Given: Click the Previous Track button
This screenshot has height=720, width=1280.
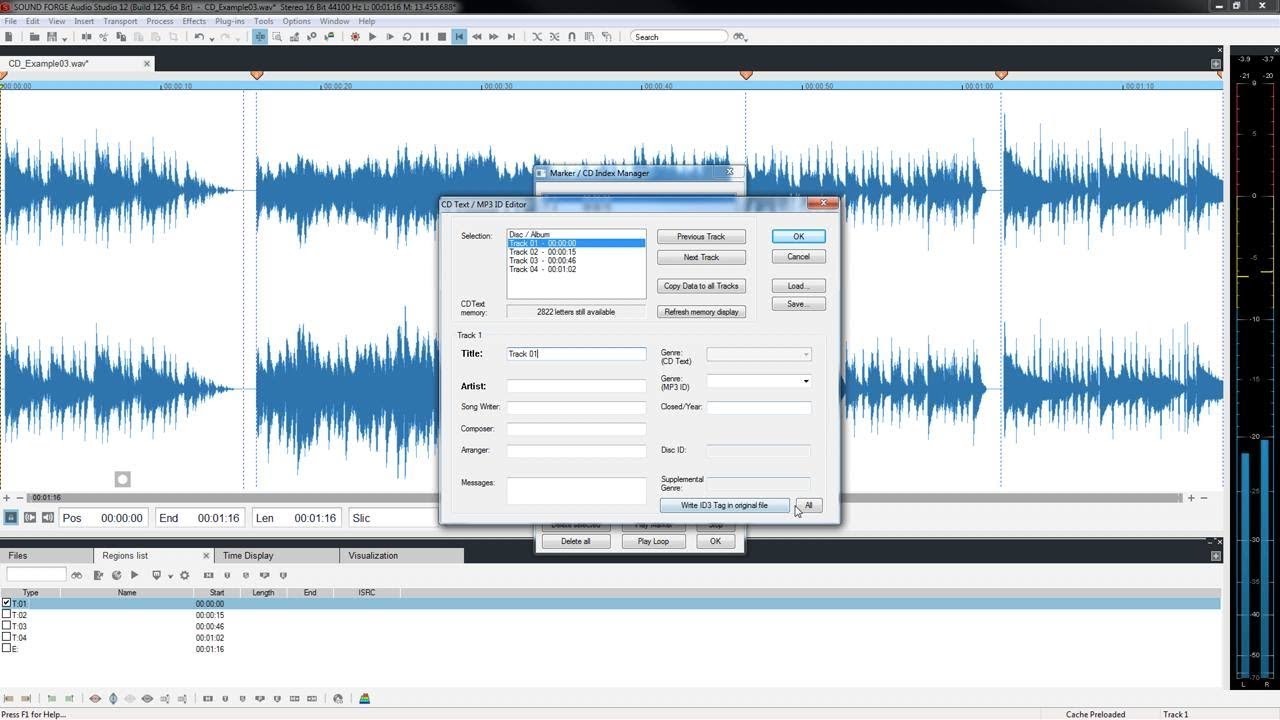Looking at the screenshot, I should coord(701,237).
